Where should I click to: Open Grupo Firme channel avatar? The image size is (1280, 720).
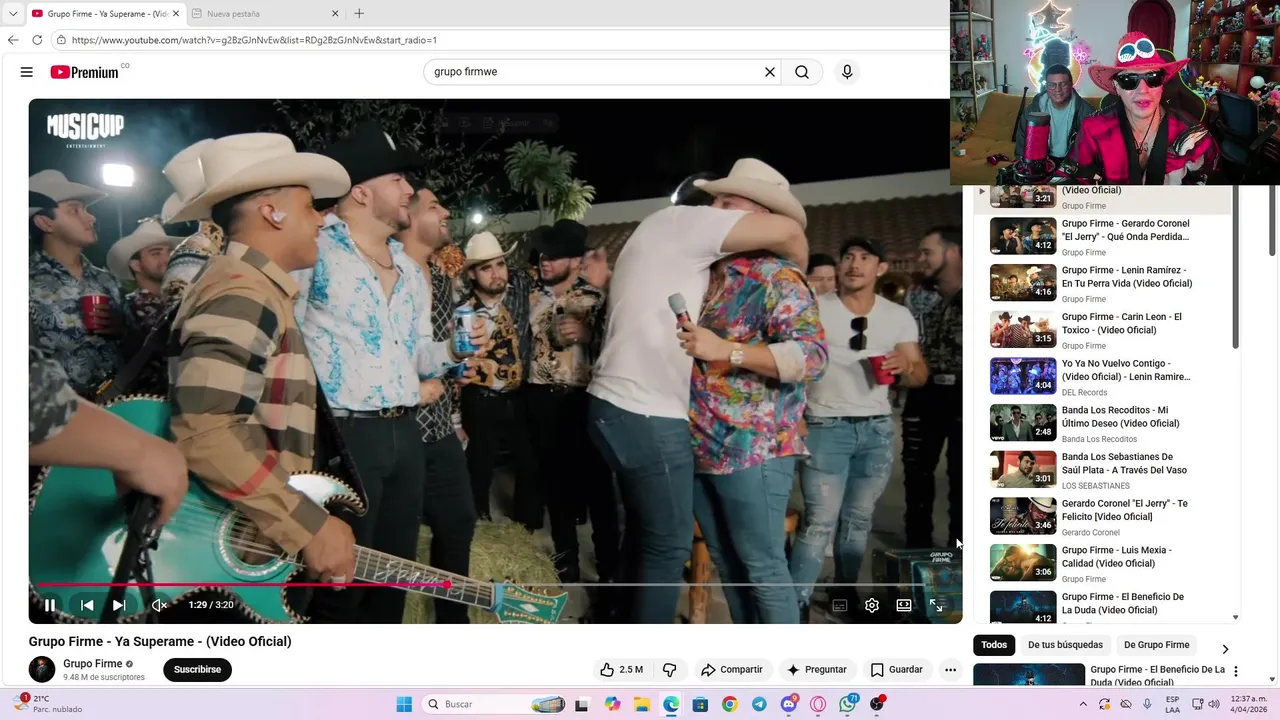point(42,670)
